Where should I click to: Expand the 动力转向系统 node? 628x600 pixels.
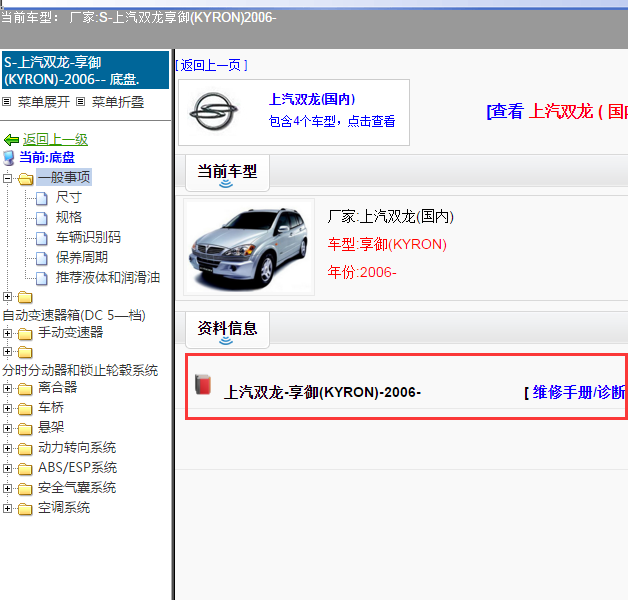tap(7, 449)
